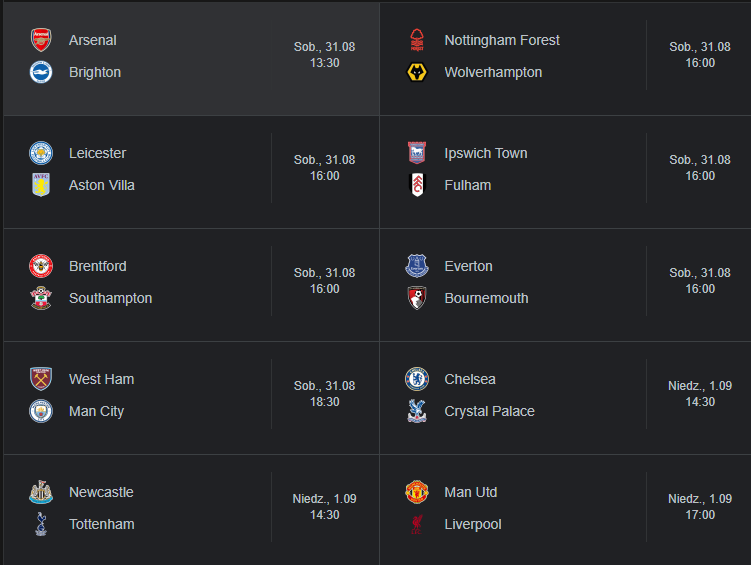Screen dimensions: 751x565
Task: Select the Everton team name
Action: point(468,266)
